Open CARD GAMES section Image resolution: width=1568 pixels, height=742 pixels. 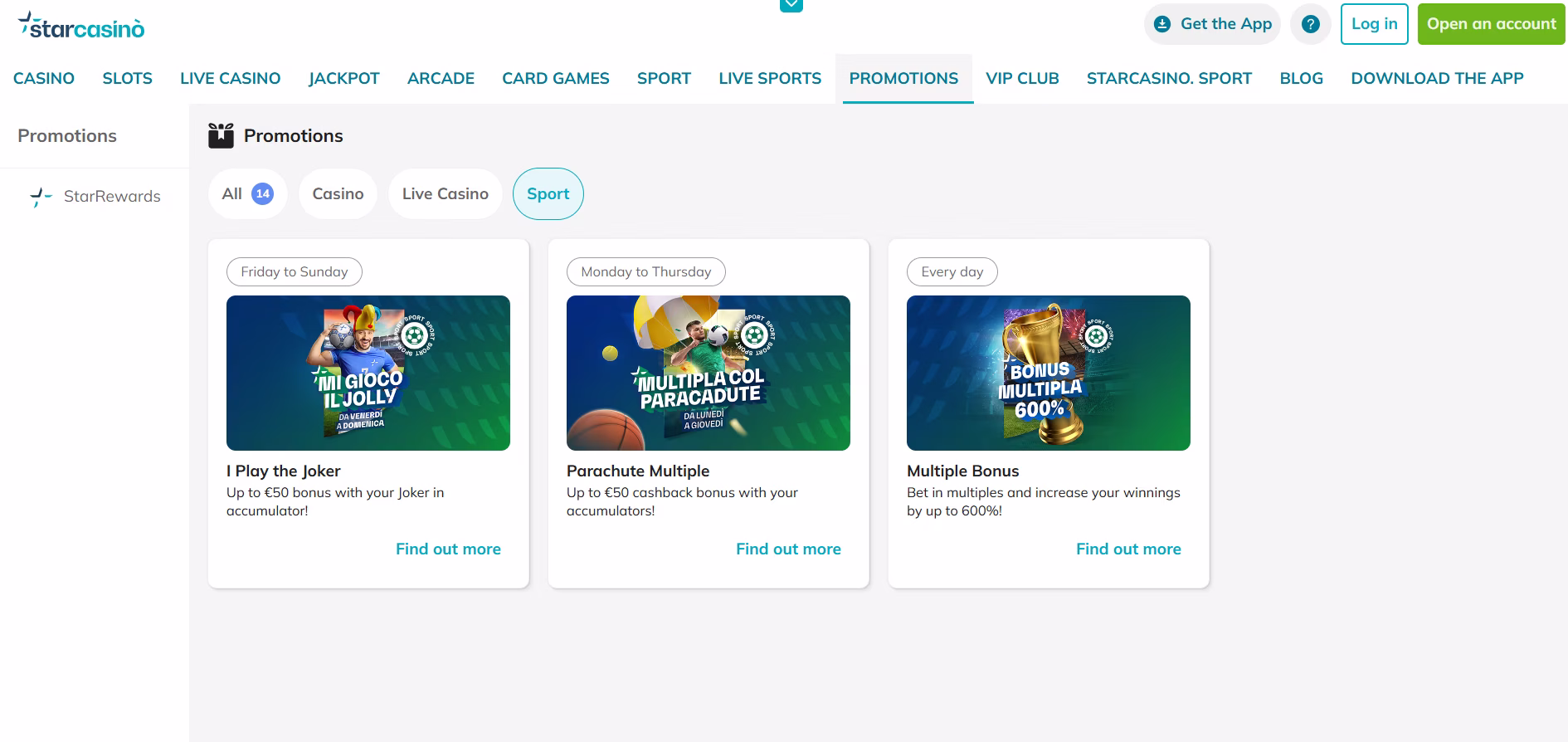(556, 78)
